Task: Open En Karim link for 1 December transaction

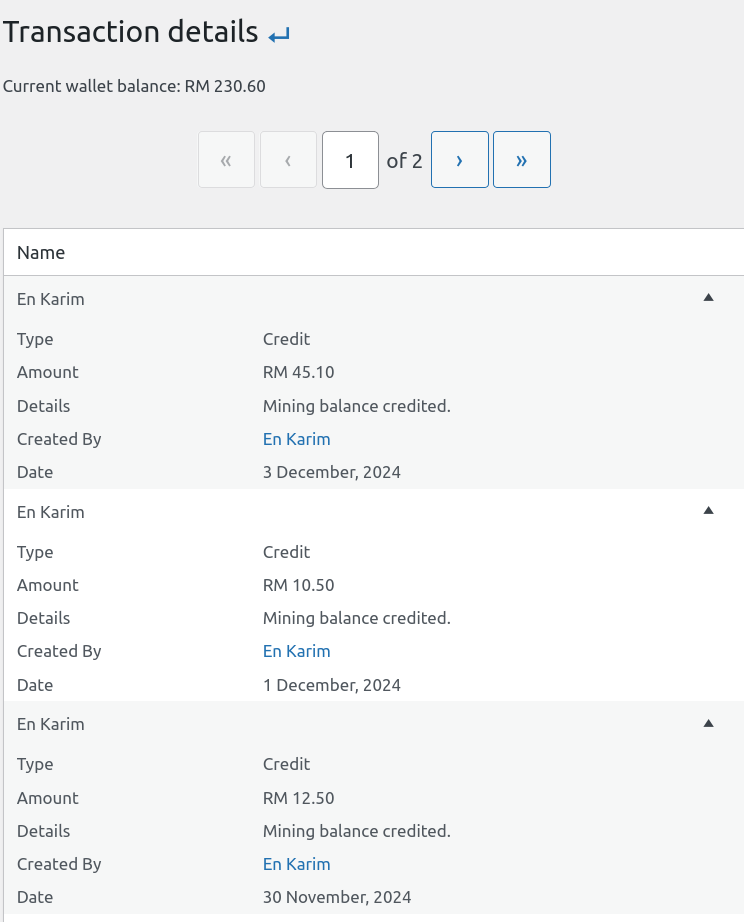Action: click(296, 651)
